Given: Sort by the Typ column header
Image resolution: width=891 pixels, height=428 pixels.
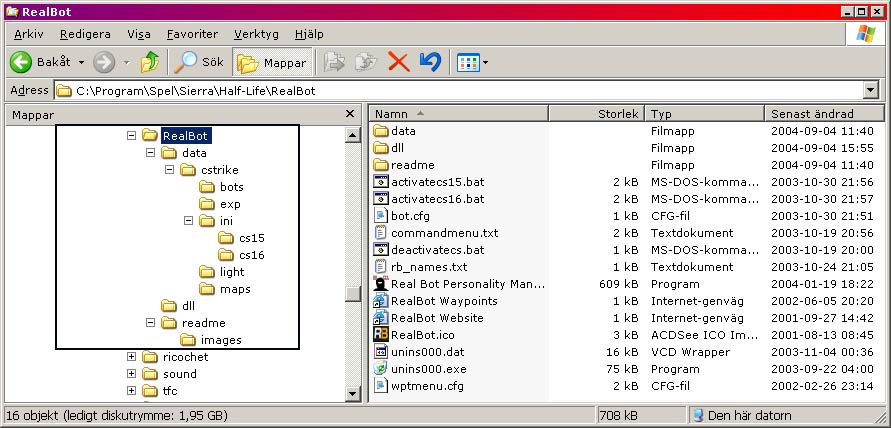Looking at the screenshot, I should tap(705, 114).
